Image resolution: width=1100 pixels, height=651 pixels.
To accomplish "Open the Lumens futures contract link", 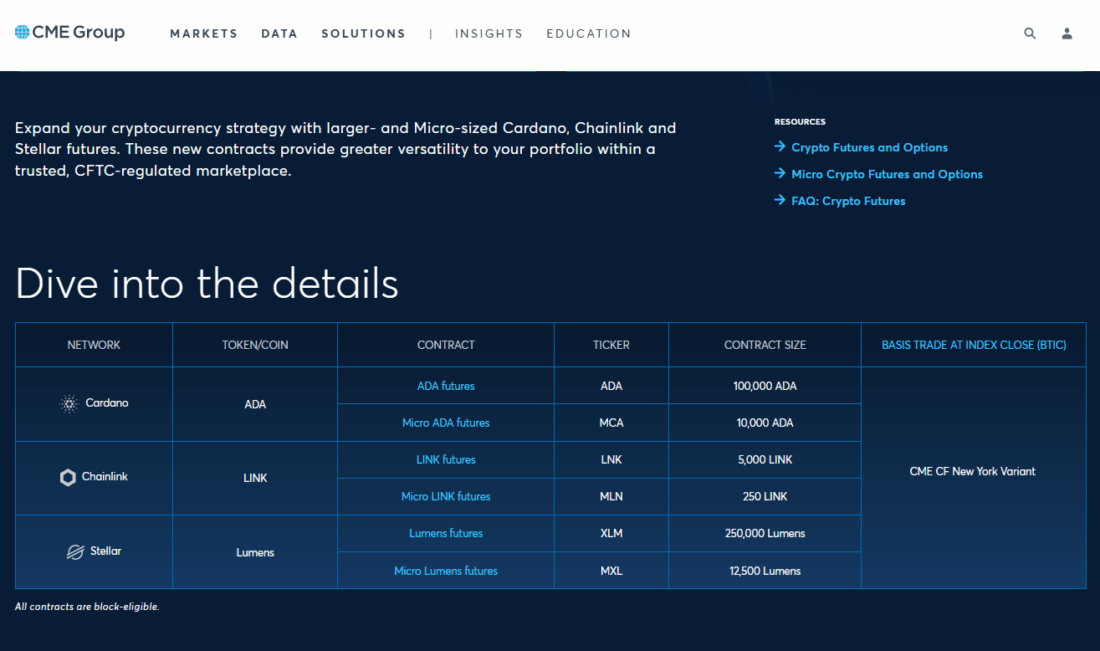I will [x=445, y=533].
